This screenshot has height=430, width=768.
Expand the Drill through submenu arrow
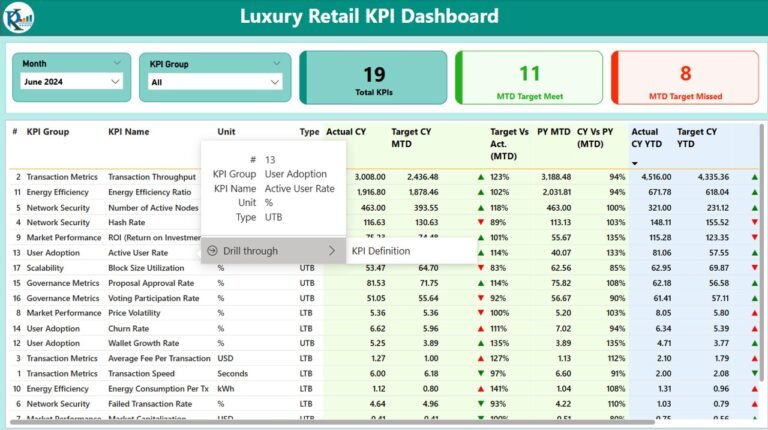332,251
